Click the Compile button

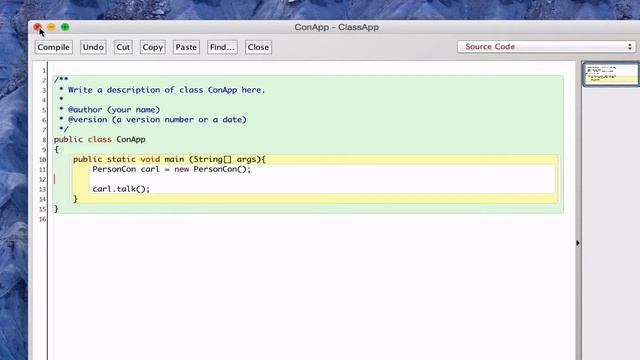(53, 47)
